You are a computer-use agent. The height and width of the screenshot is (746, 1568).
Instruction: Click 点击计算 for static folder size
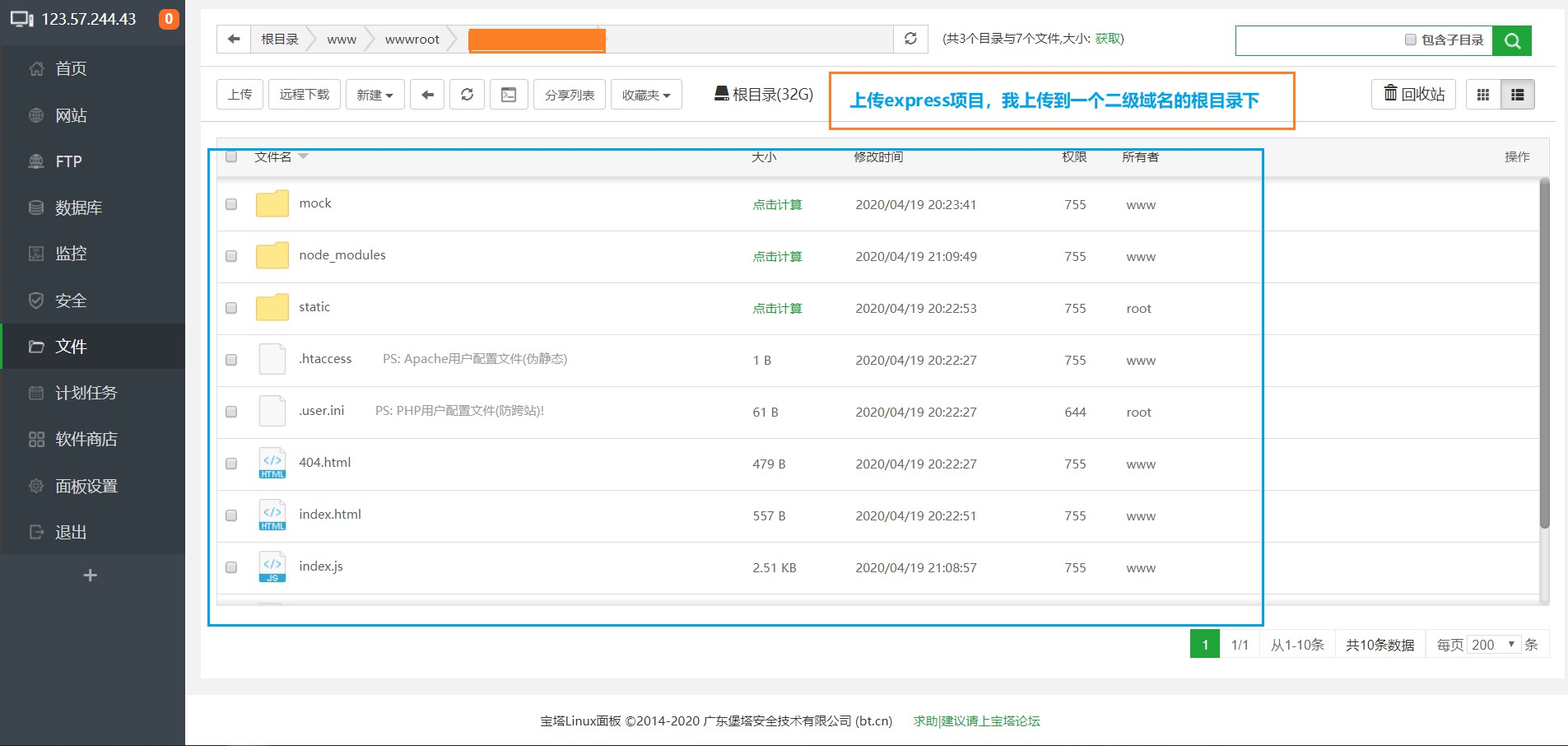click(777, 308)
